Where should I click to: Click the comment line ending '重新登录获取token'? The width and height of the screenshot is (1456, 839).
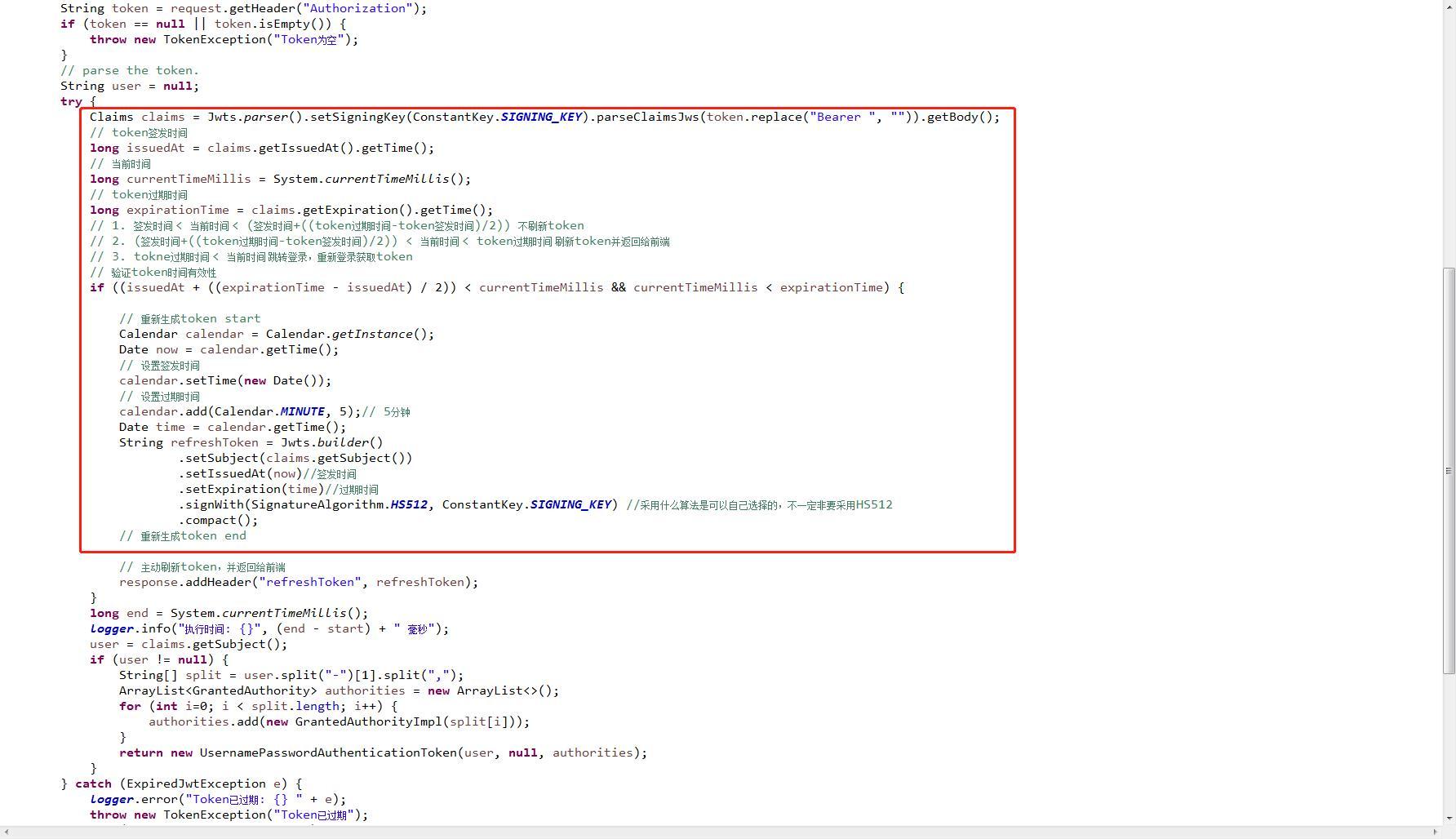[251, 256]
